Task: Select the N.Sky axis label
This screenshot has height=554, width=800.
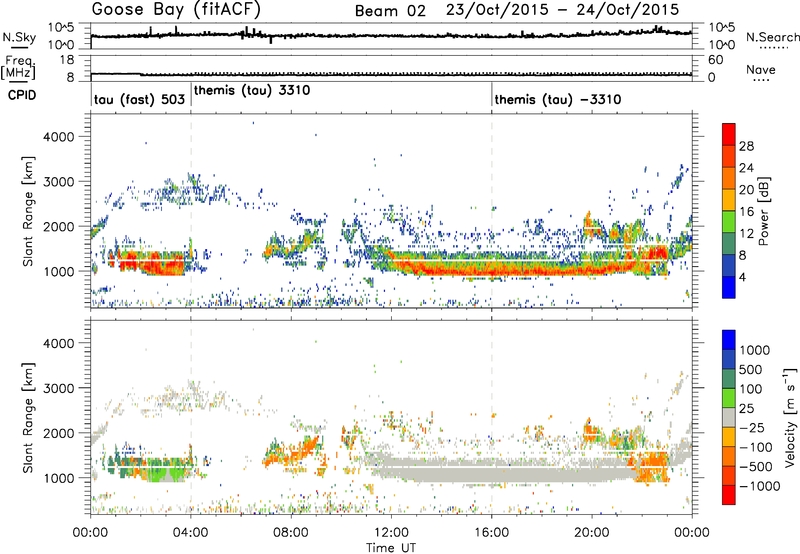Action: click(x=19, y=37)
